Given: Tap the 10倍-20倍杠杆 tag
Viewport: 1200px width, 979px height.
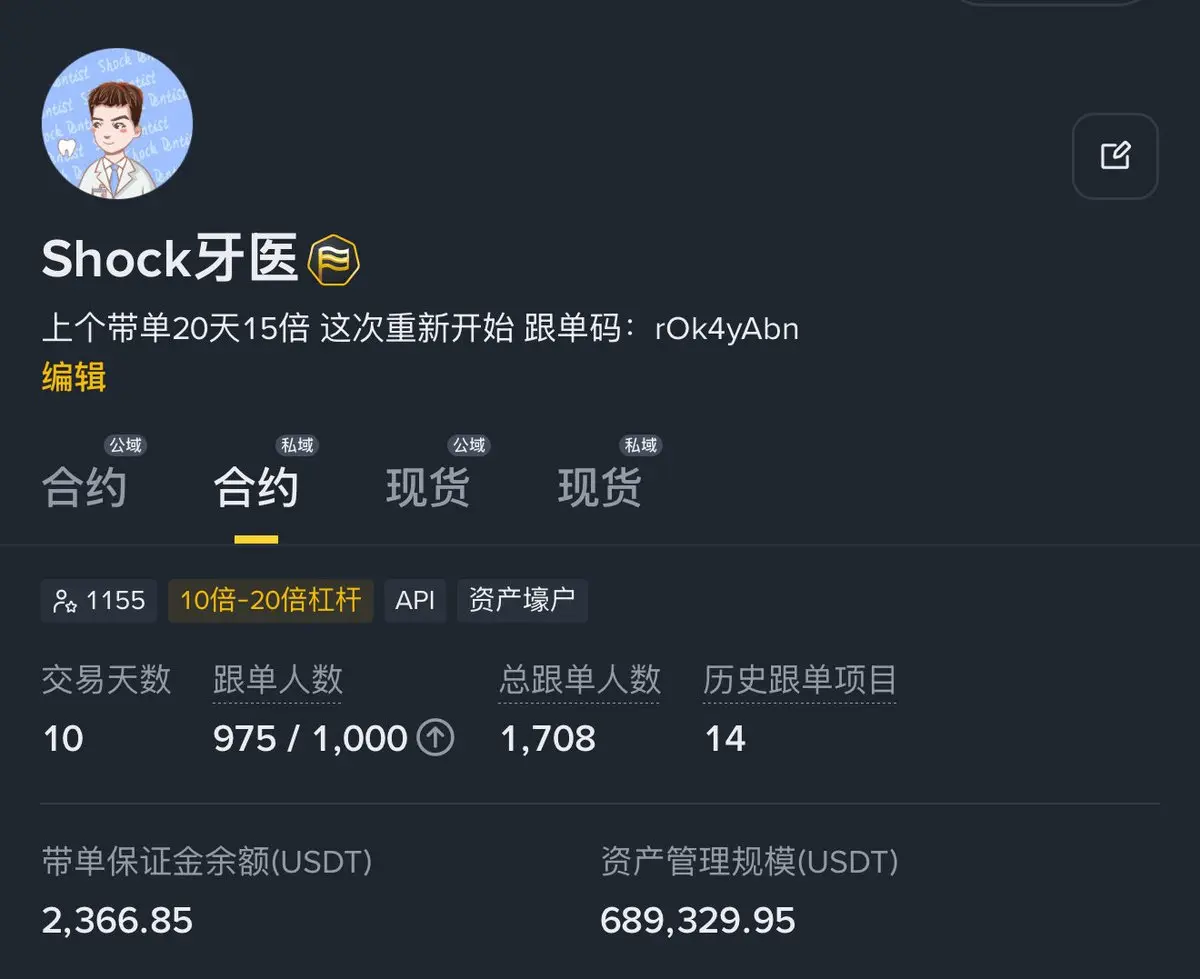Looking at the screenshot, I should pos(271,600).
